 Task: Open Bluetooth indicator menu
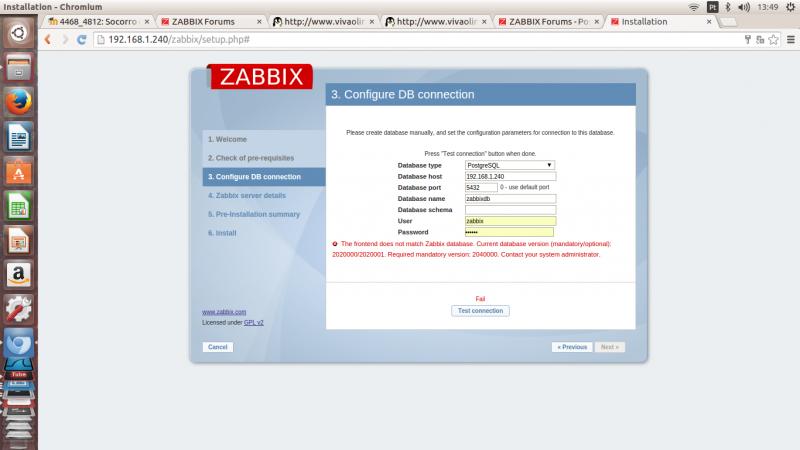pyautogui.click(x=728, y=7)
